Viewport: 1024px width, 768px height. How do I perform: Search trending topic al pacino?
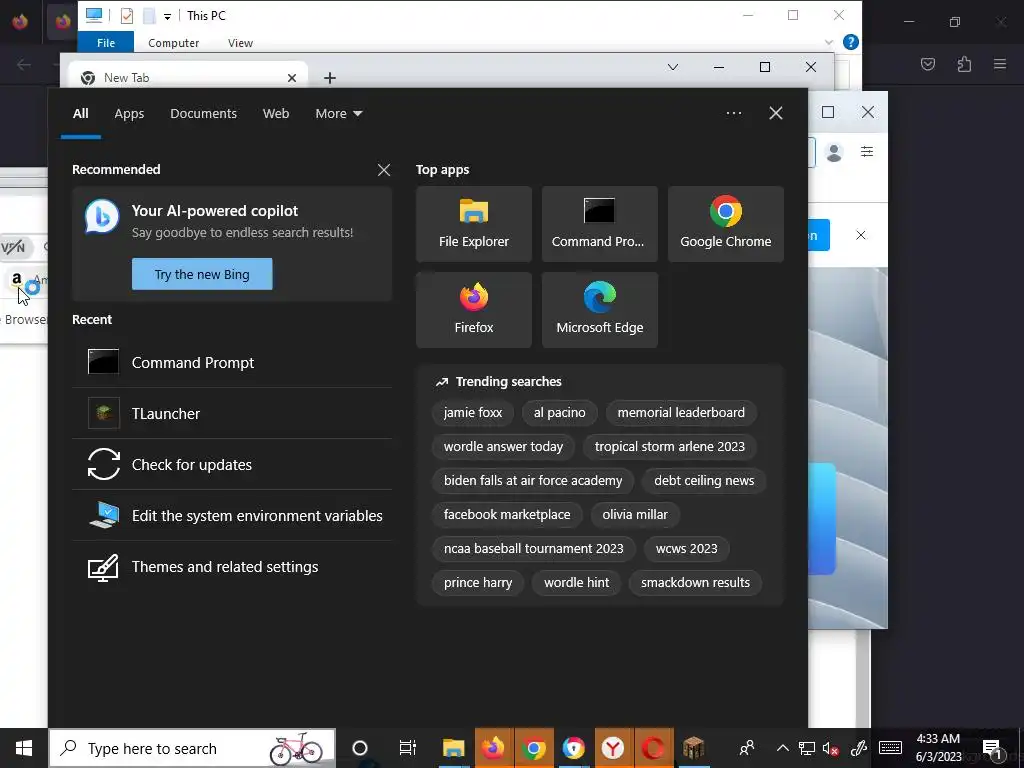coord(560,413)
